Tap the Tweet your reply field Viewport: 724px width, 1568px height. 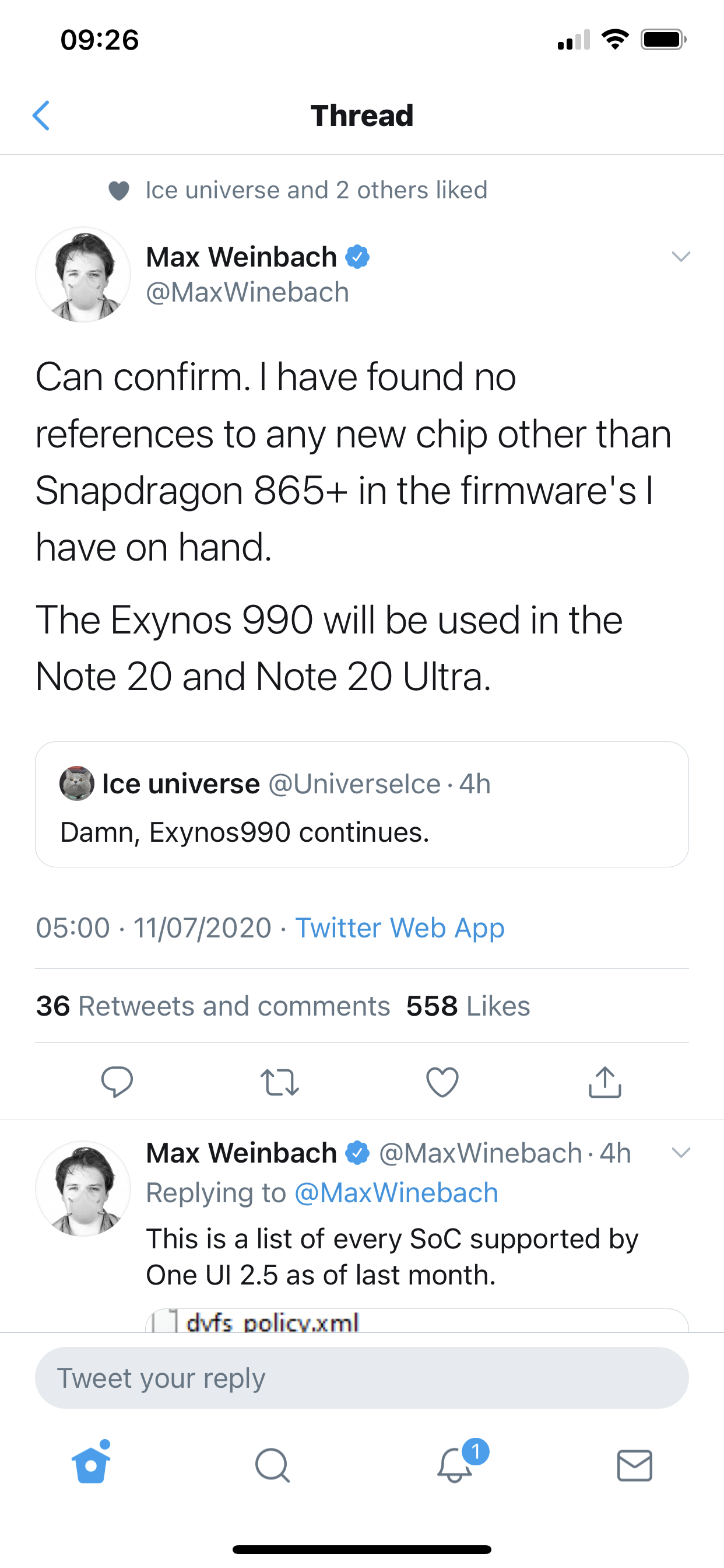pos(361,1378)
